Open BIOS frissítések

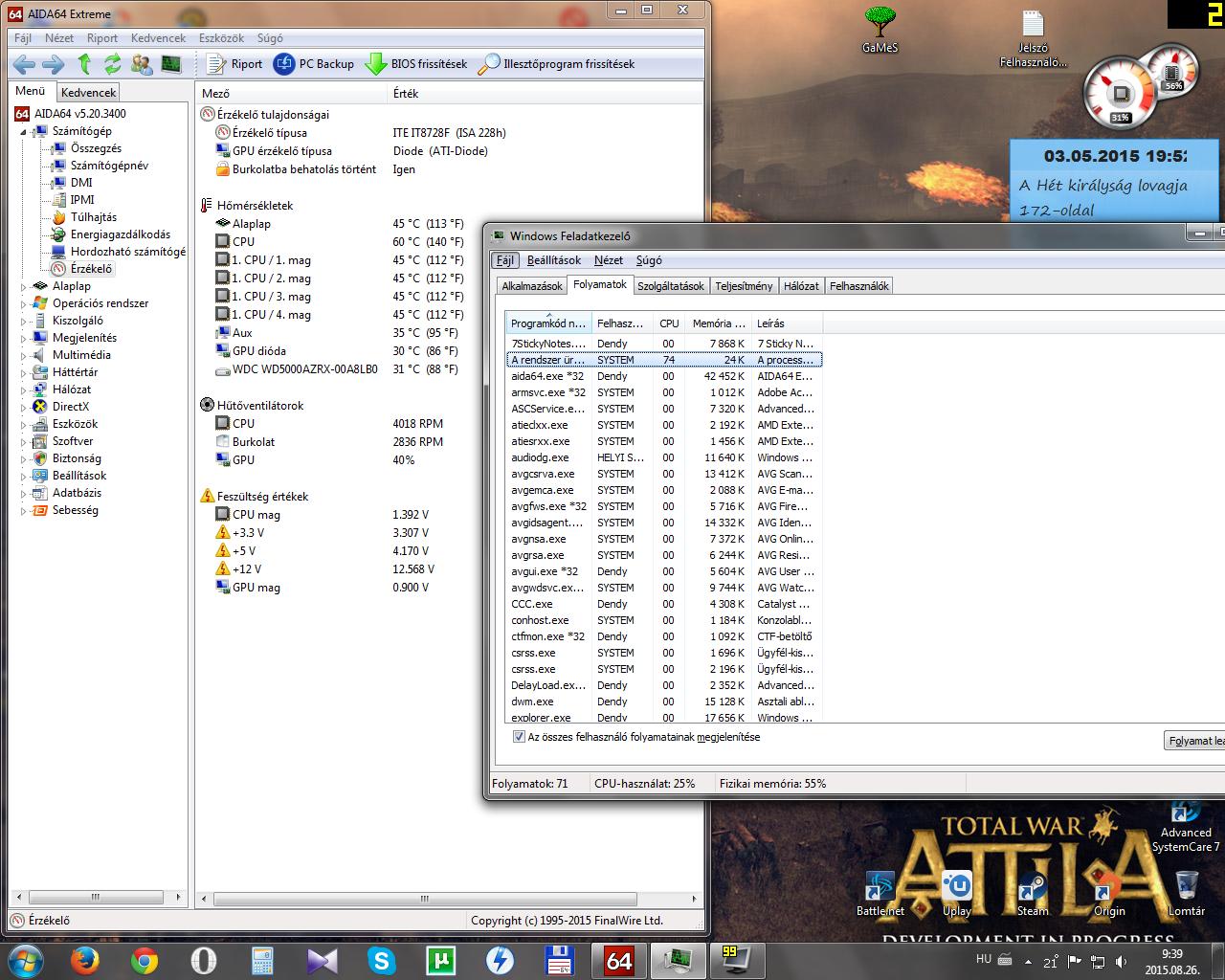coord(416,64)
